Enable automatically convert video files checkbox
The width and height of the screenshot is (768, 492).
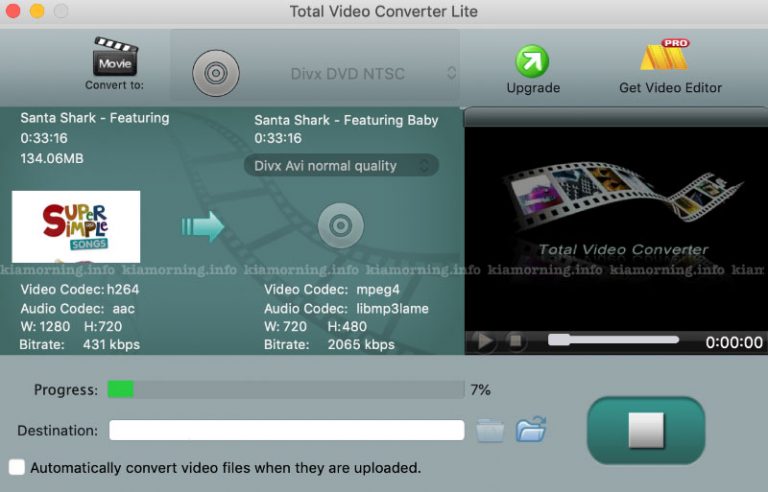17,467
